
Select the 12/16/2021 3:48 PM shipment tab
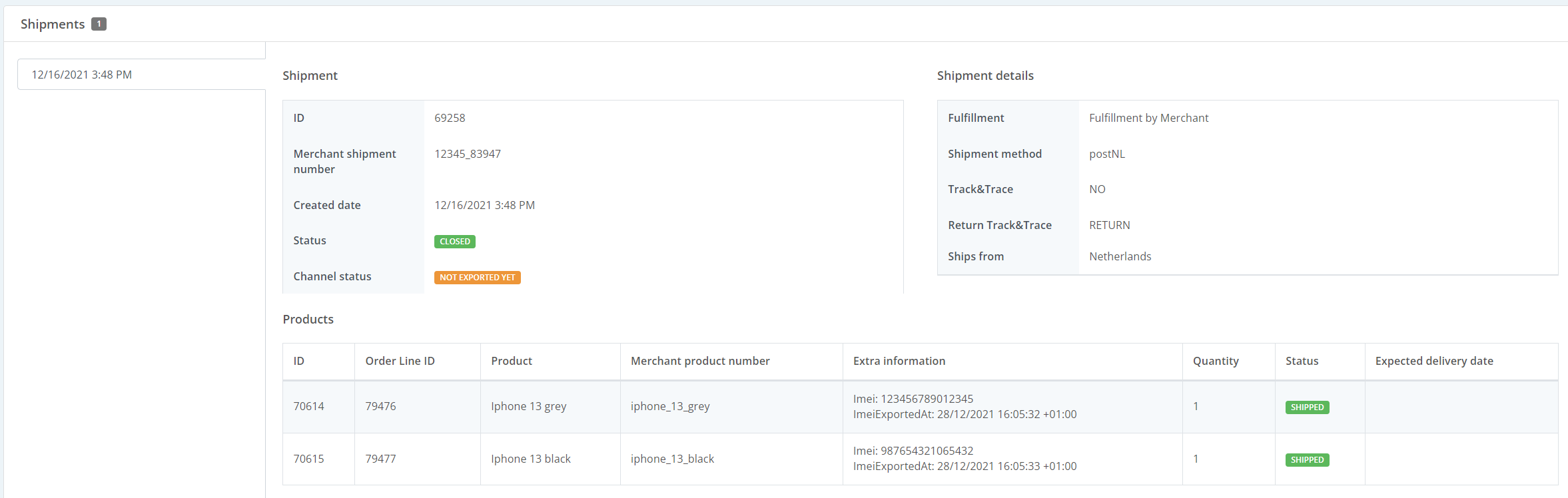coord(82,75)
